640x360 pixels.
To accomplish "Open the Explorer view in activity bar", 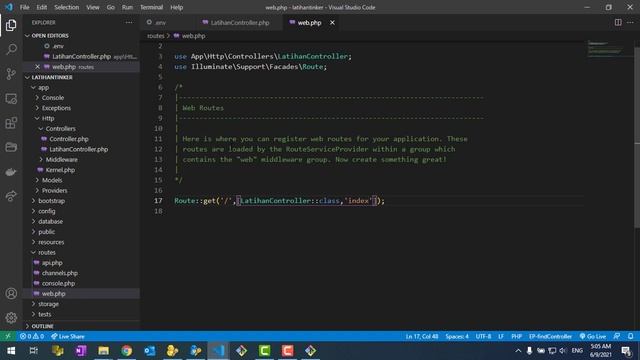I will click(x=11, y=25).
